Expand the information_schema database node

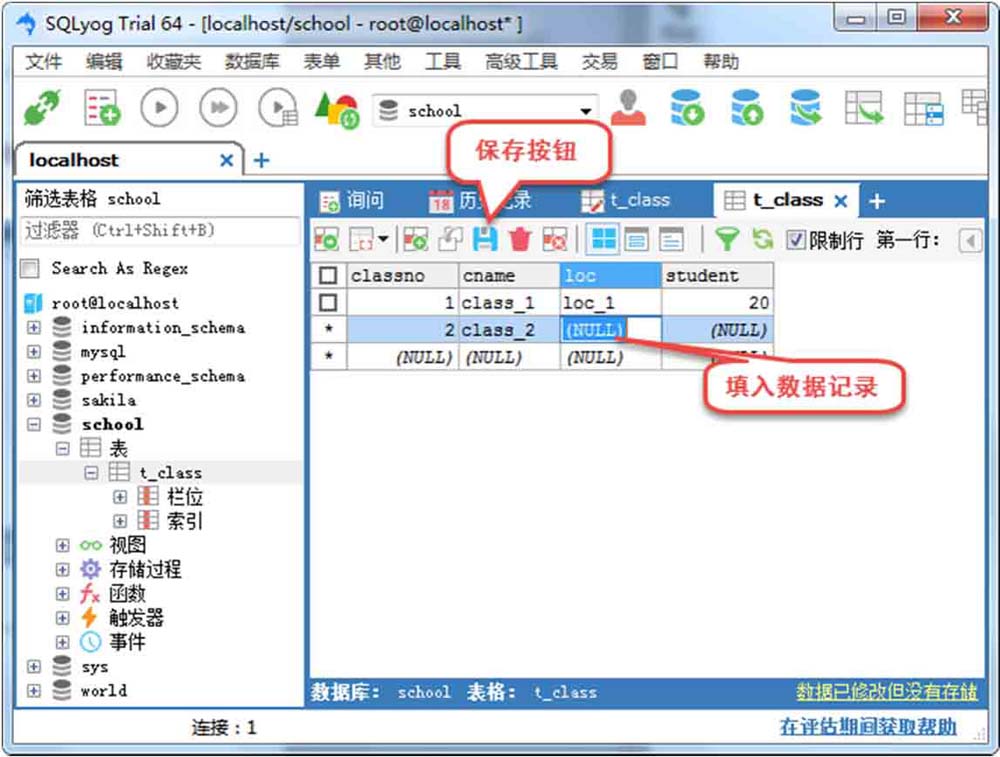[x=34, y=327]
